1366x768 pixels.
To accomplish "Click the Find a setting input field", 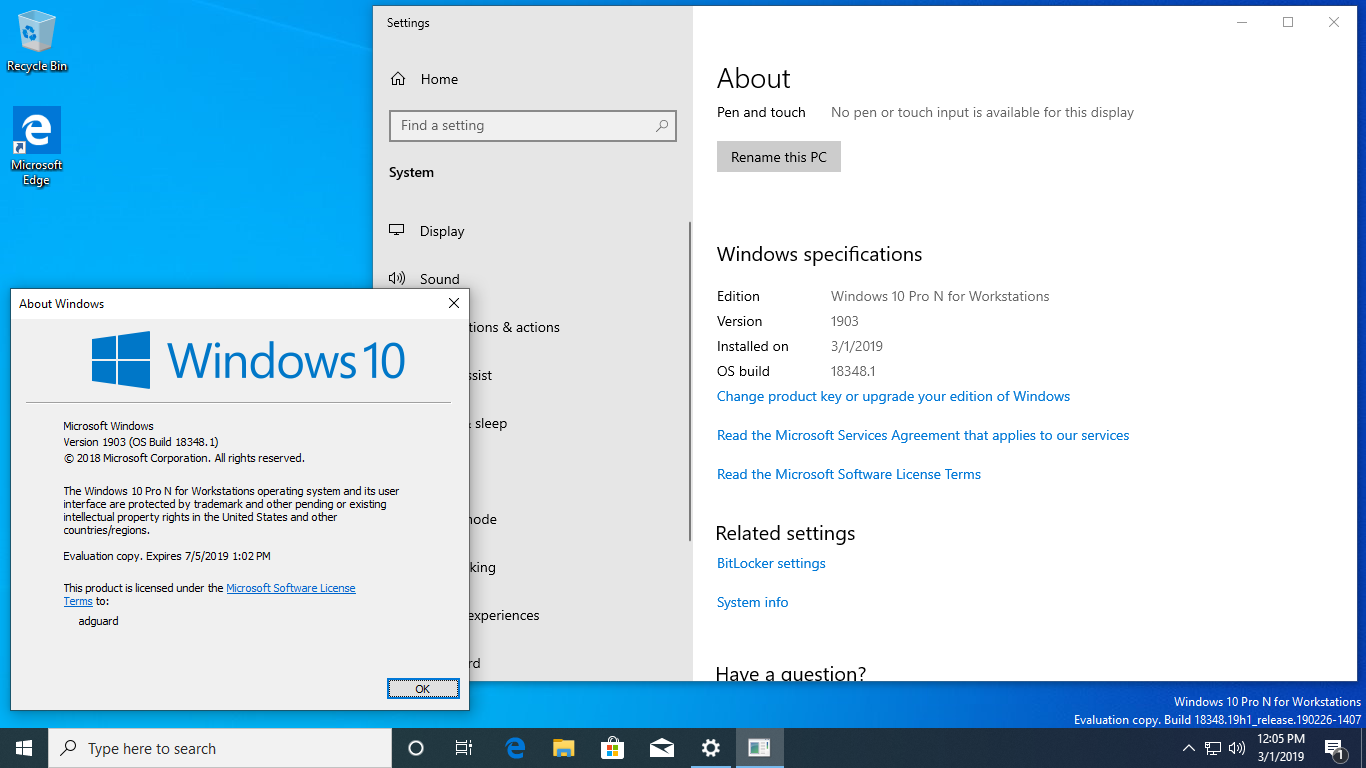I will [533, 126].
